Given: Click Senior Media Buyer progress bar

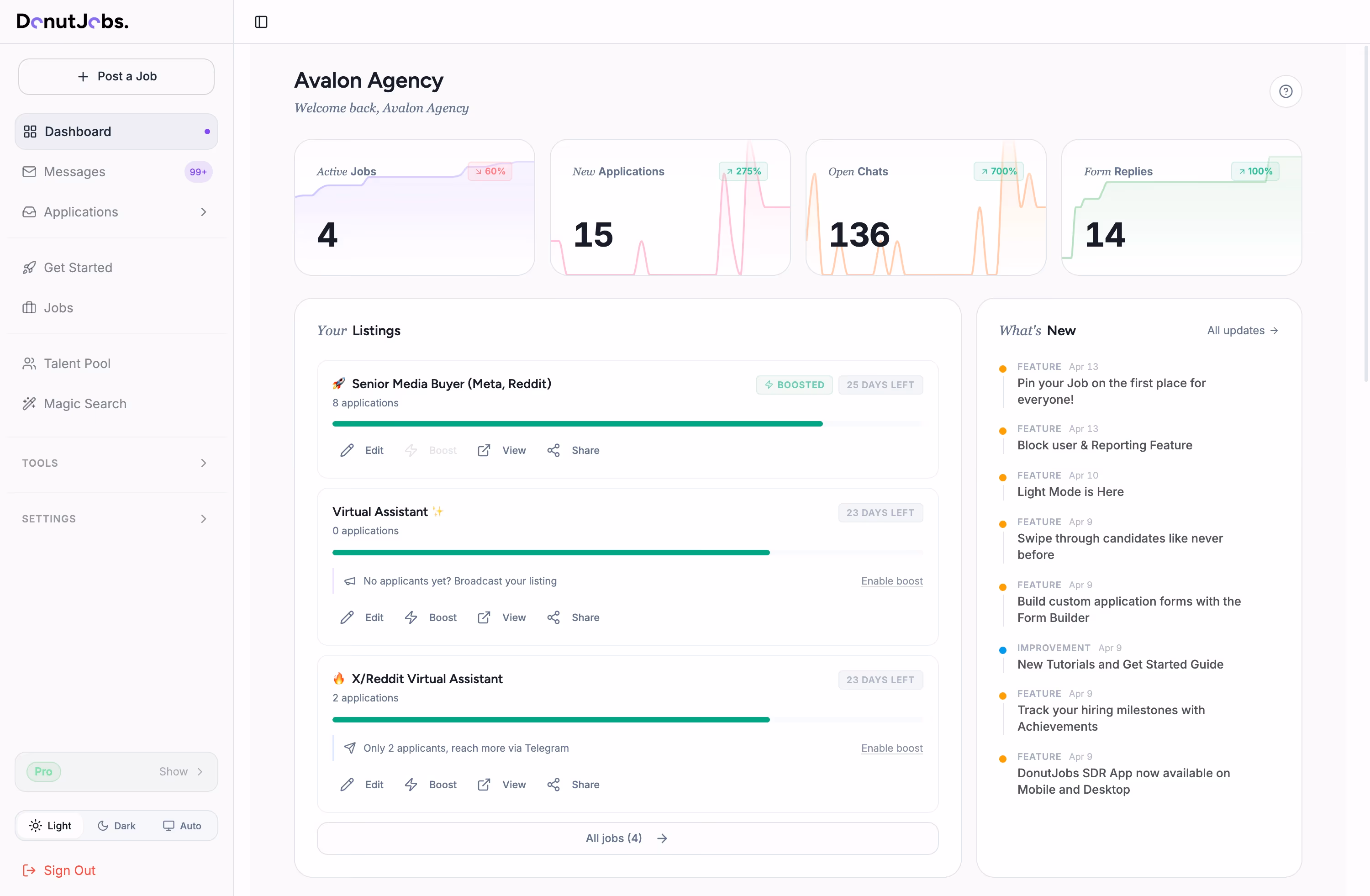Looking at the screenshot, I should (x=627, y=423).
